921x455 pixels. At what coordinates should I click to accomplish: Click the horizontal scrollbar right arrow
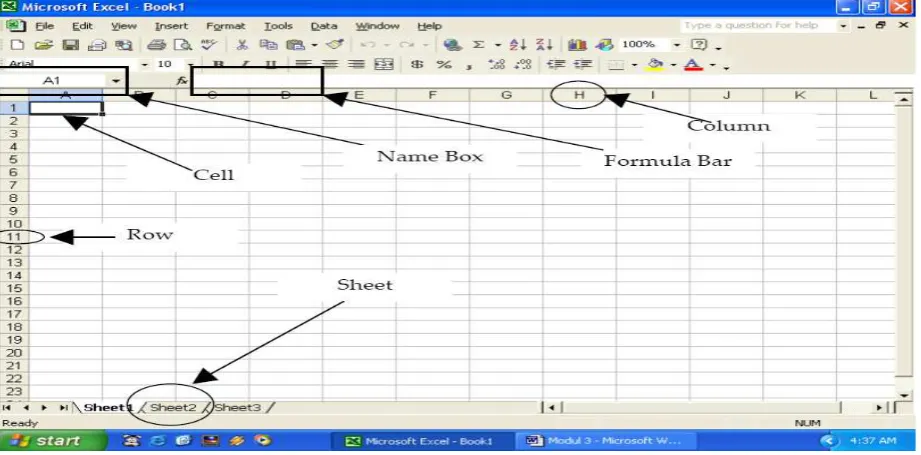(879, 407)
